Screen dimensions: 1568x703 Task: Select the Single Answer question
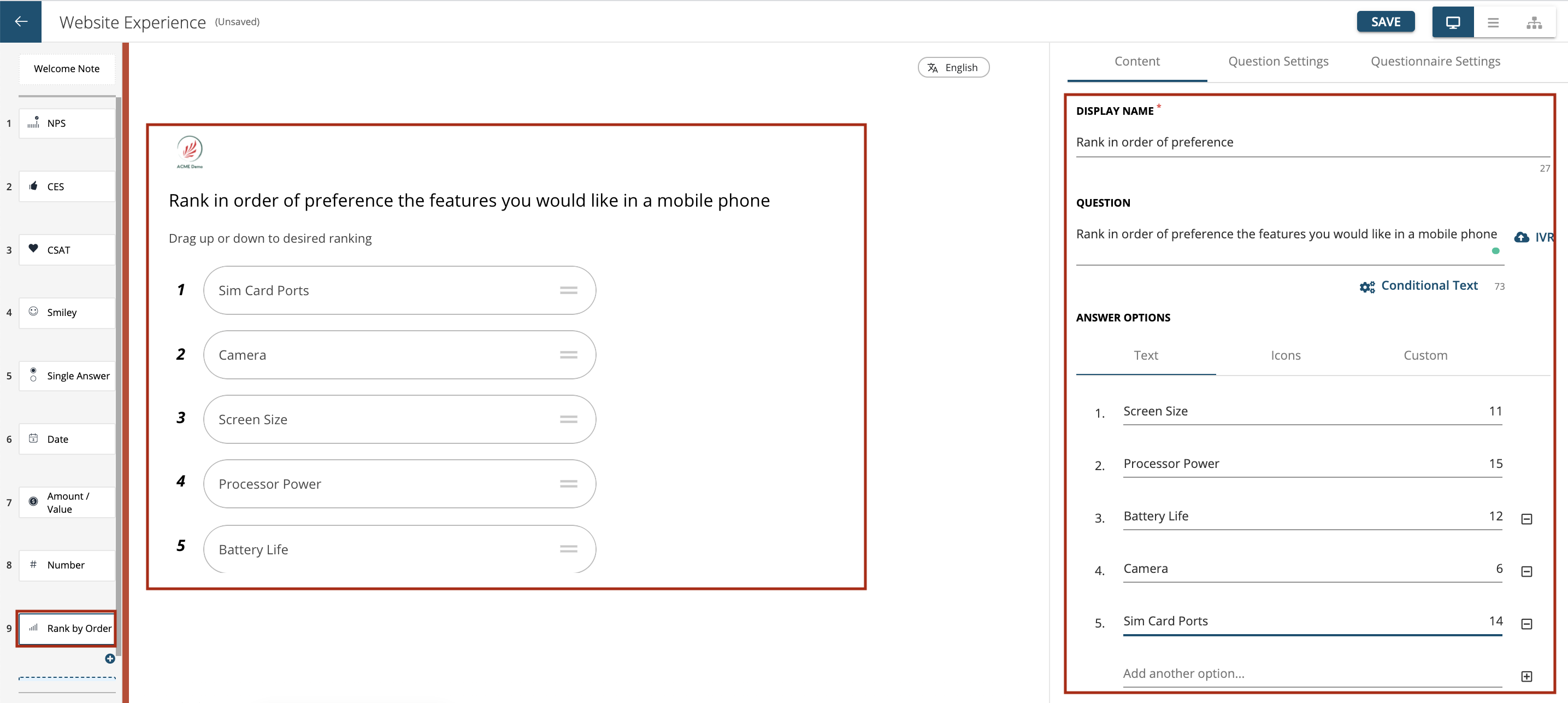pyautogui.click(x=66, y=376)
